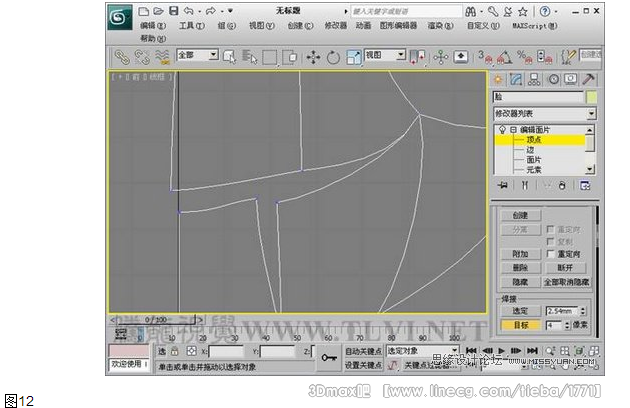Redo the last undone action
This screenshot has width=630, height=408.
(210, 11)
